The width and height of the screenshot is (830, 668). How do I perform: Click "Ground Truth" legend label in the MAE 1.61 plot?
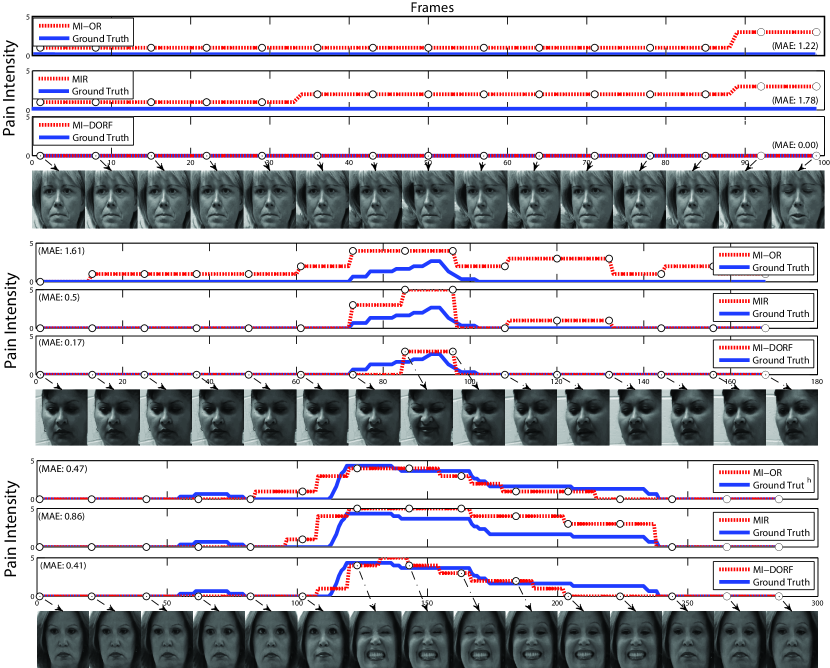pos(781,268)
